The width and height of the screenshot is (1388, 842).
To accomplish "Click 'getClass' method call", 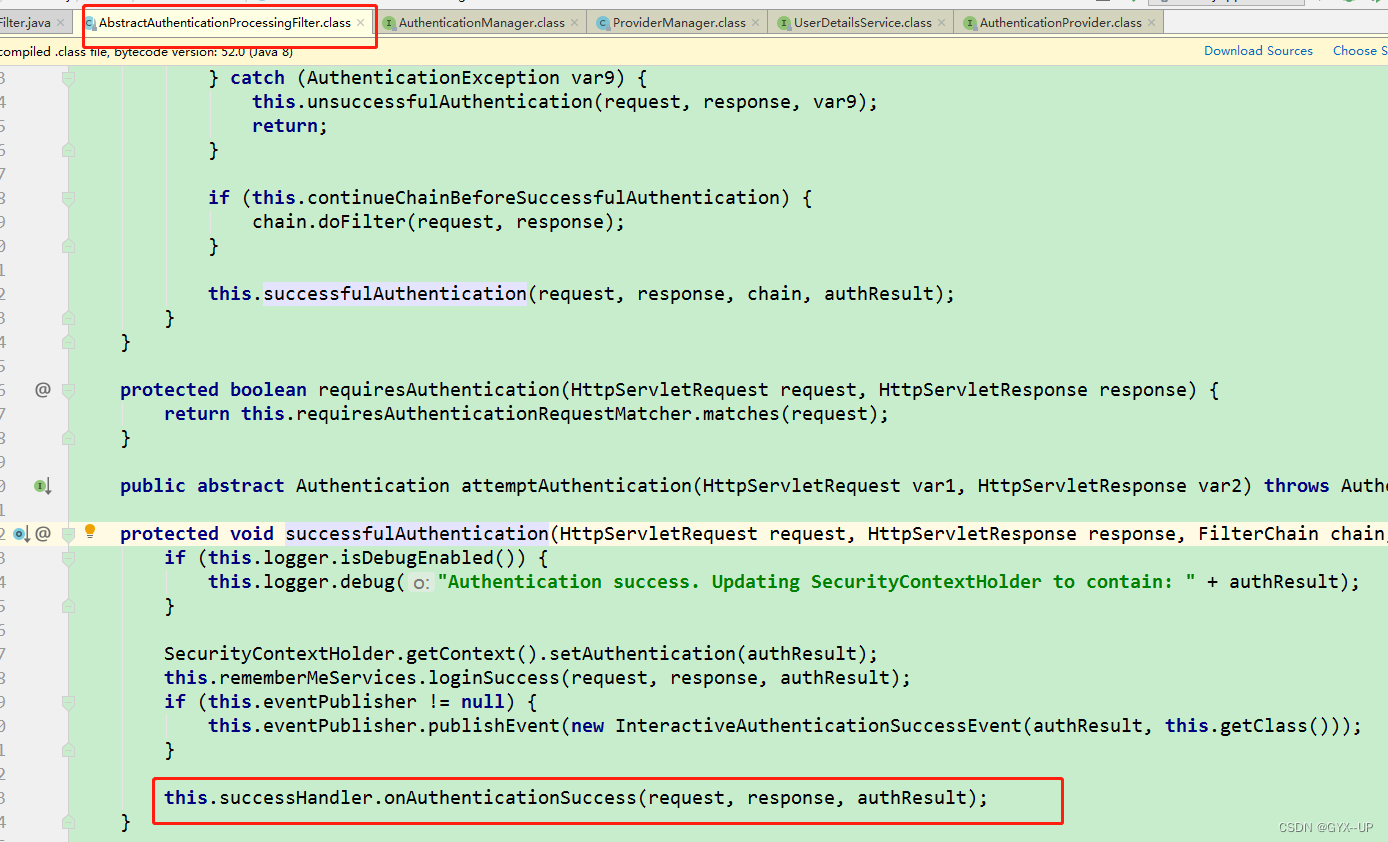I will click(x=1264, y=726).
